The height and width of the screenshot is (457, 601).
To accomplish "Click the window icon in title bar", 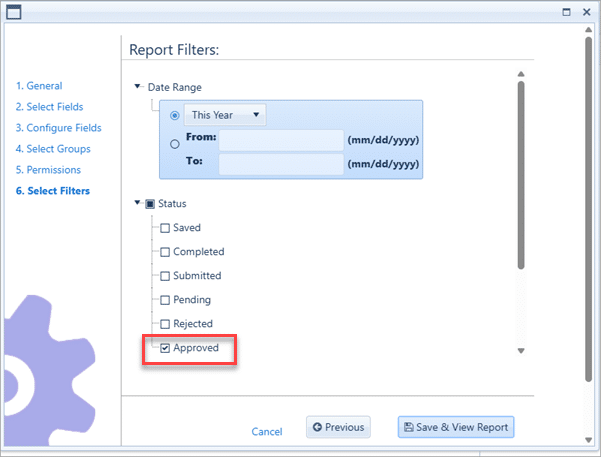I will [x=14, y=12].
